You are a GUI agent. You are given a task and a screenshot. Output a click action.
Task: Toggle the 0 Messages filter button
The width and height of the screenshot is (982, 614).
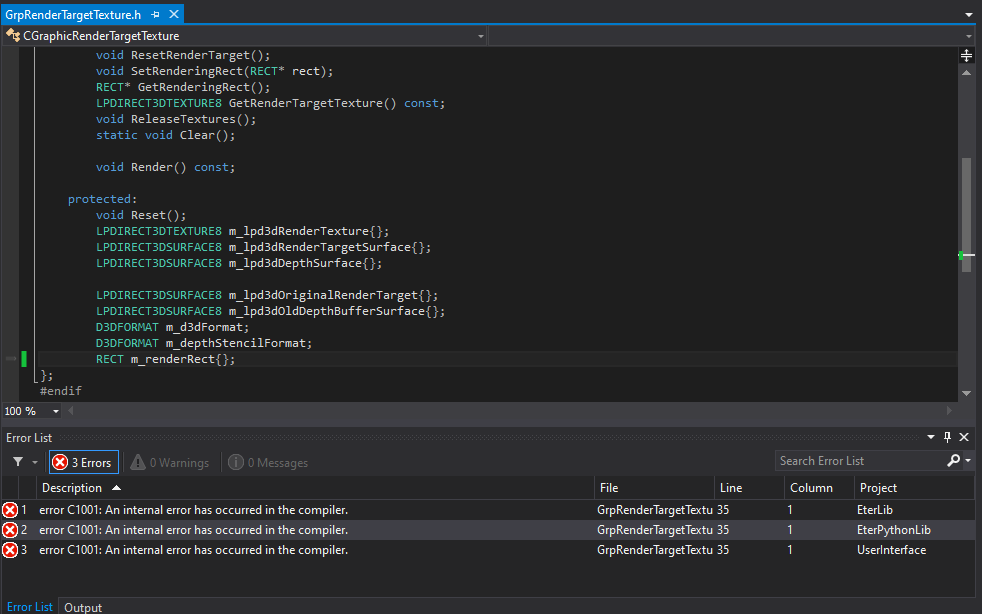point(268,462)
